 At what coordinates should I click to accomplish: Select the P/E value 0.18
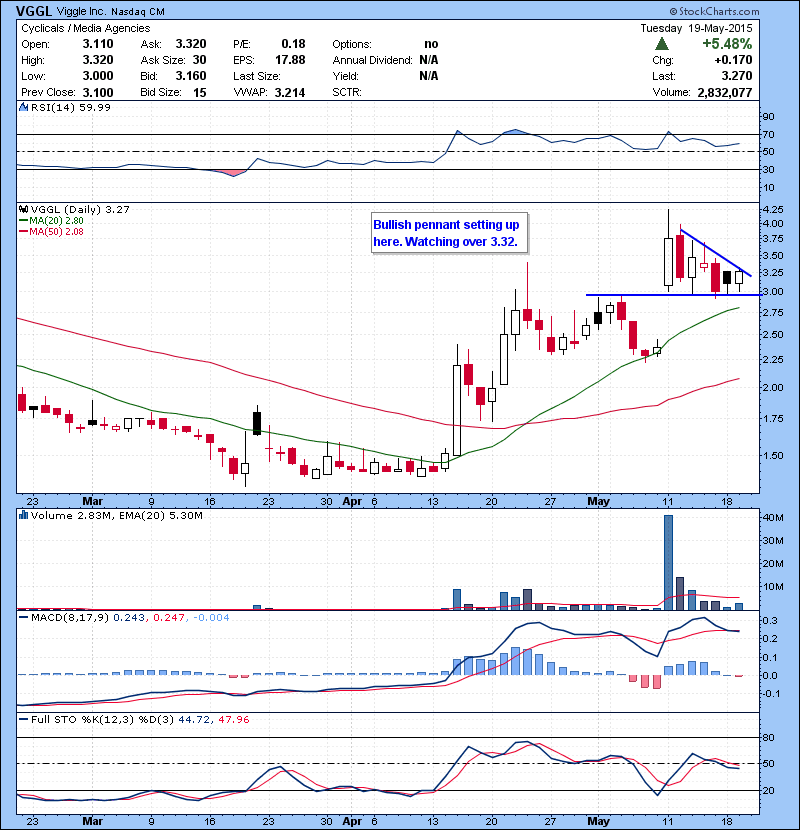(x=293, y=44)
